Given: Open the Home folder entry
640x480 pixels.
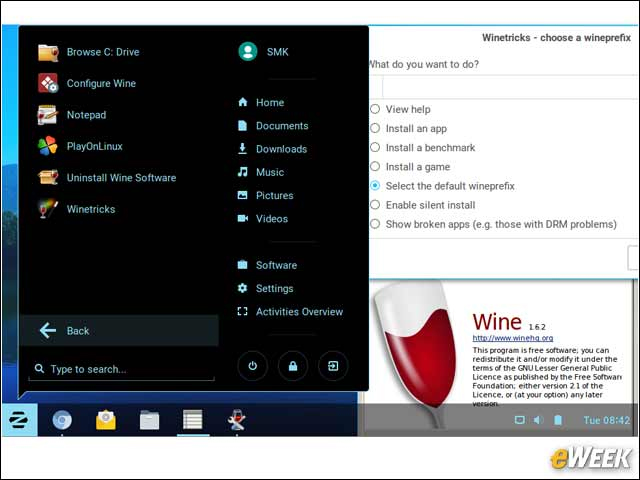Looking at the screenshot, I should (x=270, y=102).
